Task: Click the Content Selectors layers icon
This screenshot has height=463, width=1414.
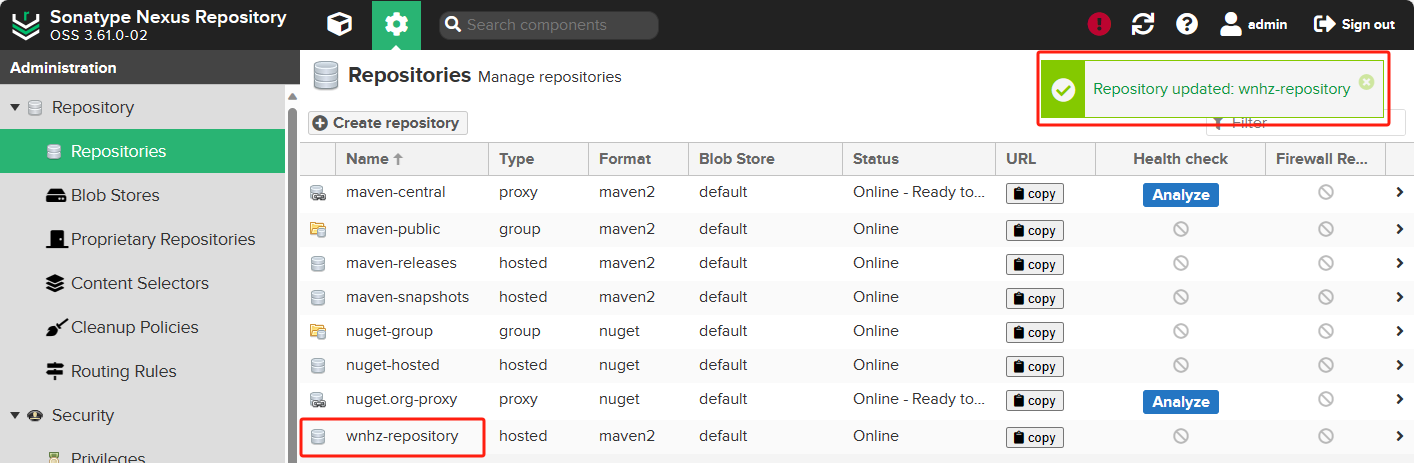Action: click(55, 283)
